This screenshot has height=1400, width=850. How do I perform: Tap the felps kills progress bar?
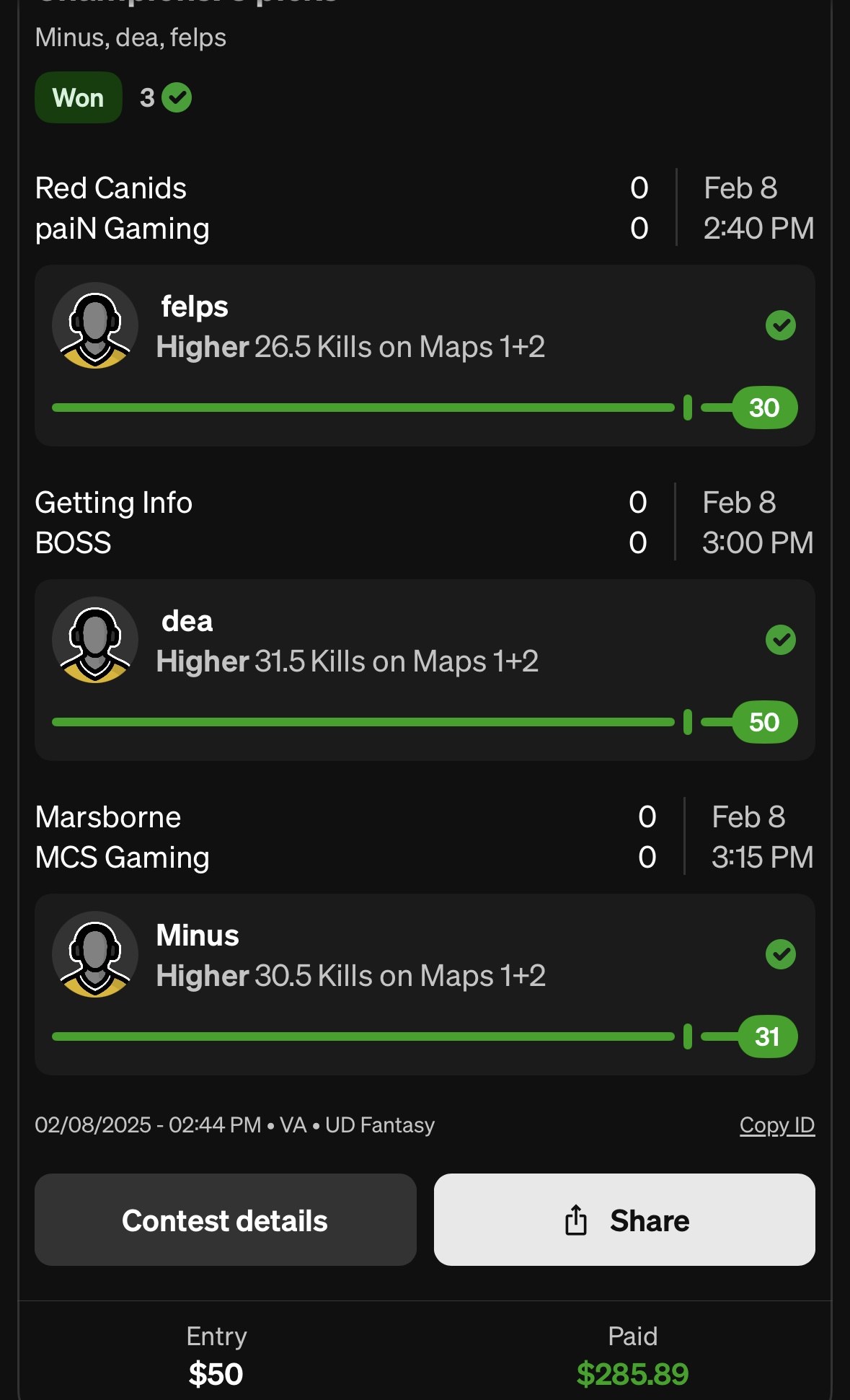pos(425,408)
